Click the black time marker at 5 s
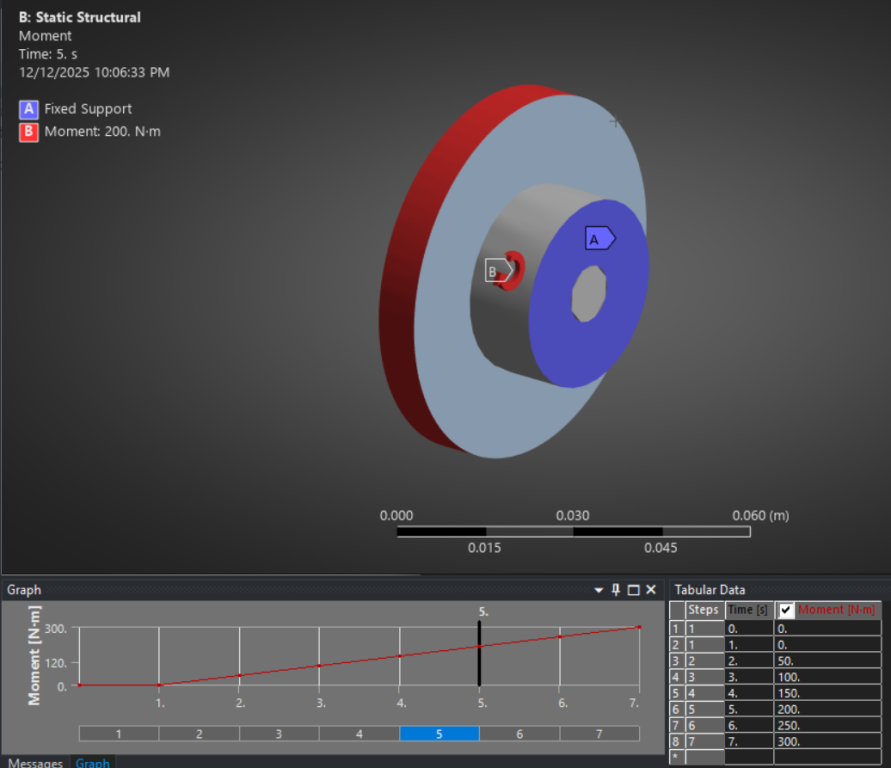Viewport: 891px width, 768px height. tap(479, 653)
